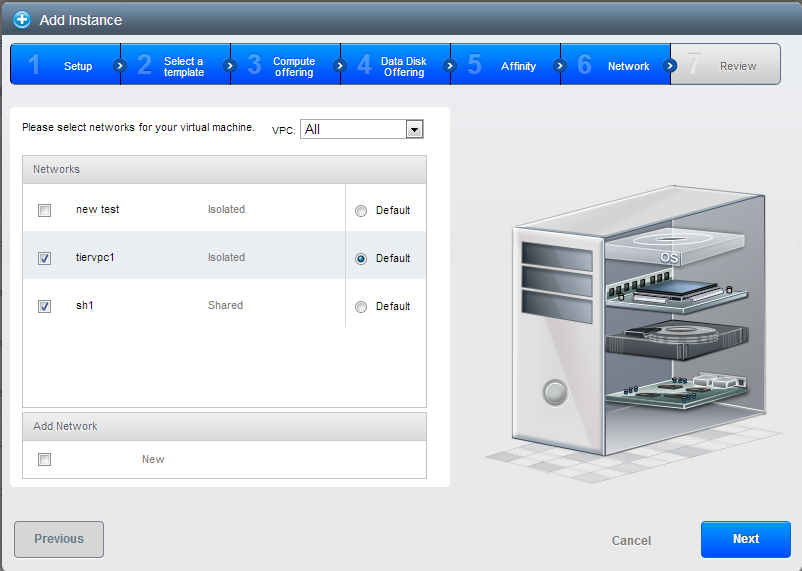Viewport: 802px width, 571px height.
Task: Click the Add Network section header
Action: [225, 426]
